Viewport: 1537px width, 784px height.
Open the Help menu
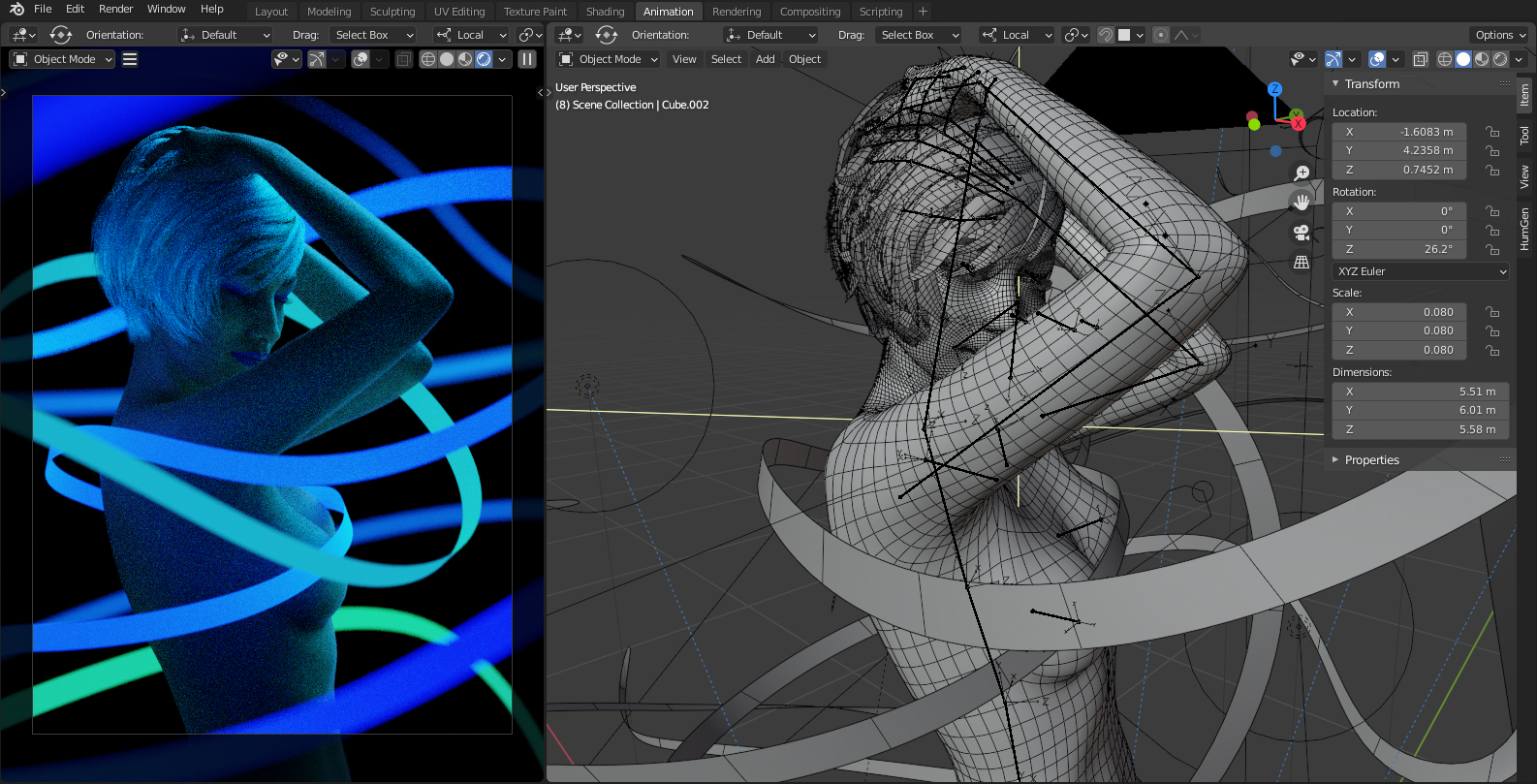[x=212, y=9]
